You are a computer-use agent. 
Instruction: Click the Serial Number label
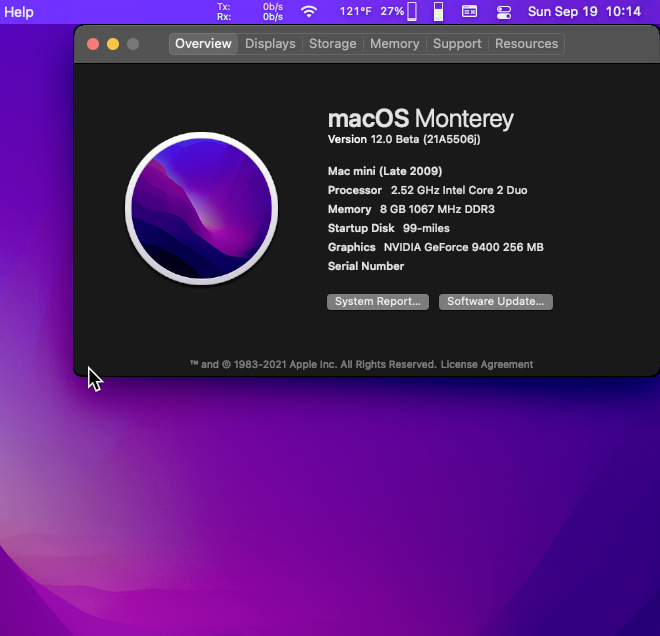(366, 266)
